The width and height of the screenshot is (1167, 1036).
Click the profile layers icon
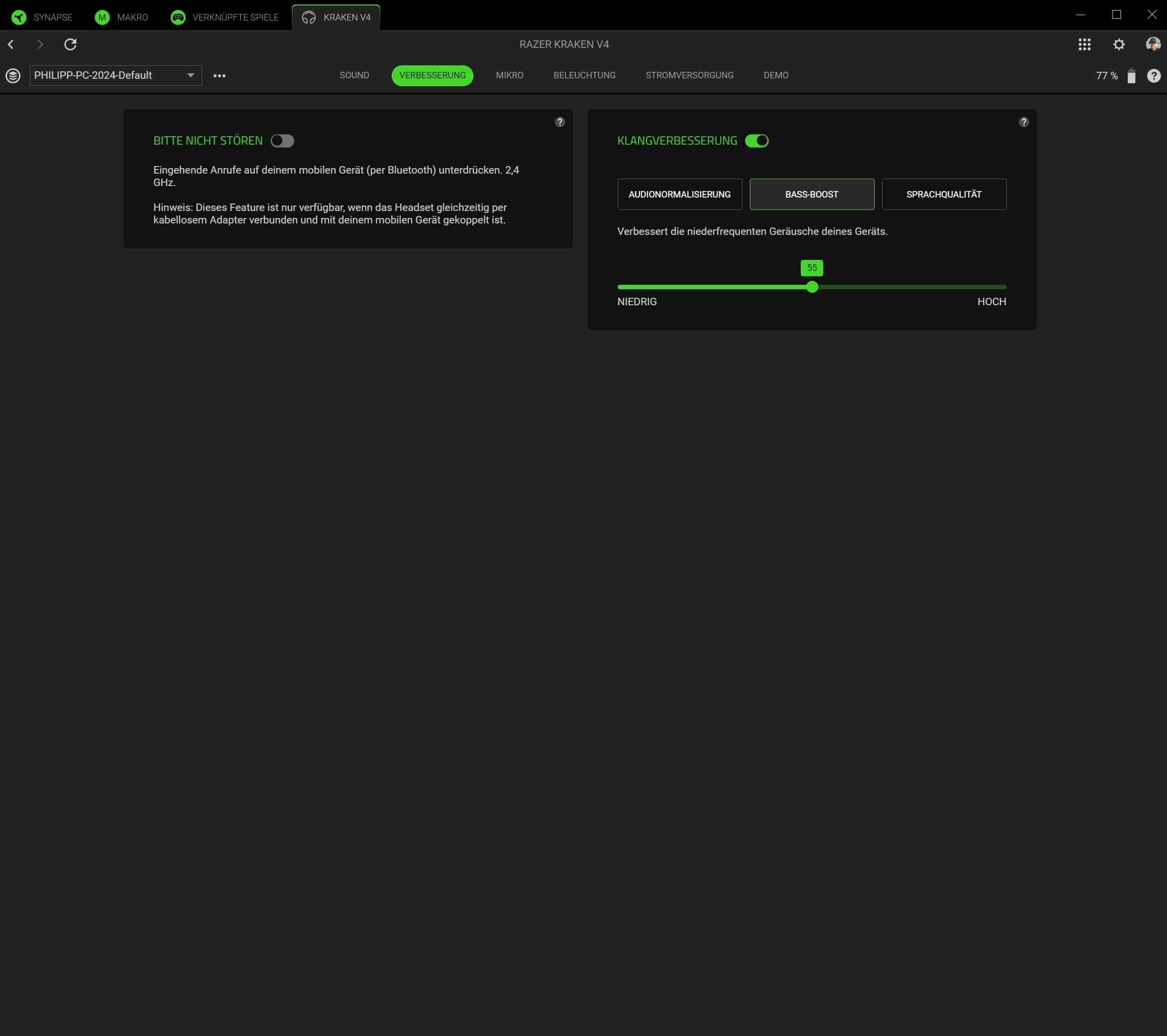[13, 75]
